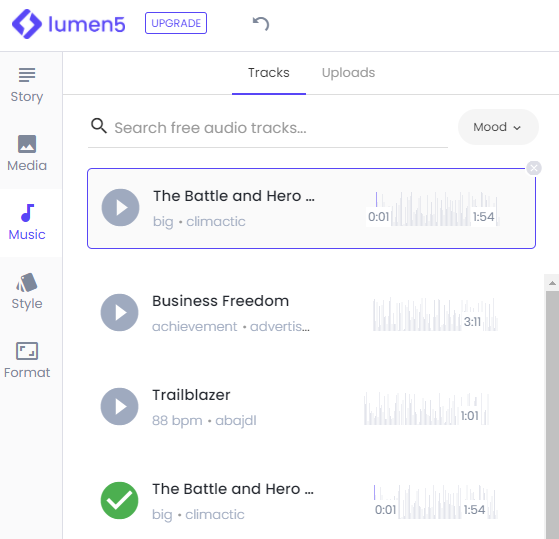Click the search magnifier icon
The height and width of the screenshot is (539, 559).
click(x=99, y=126)
